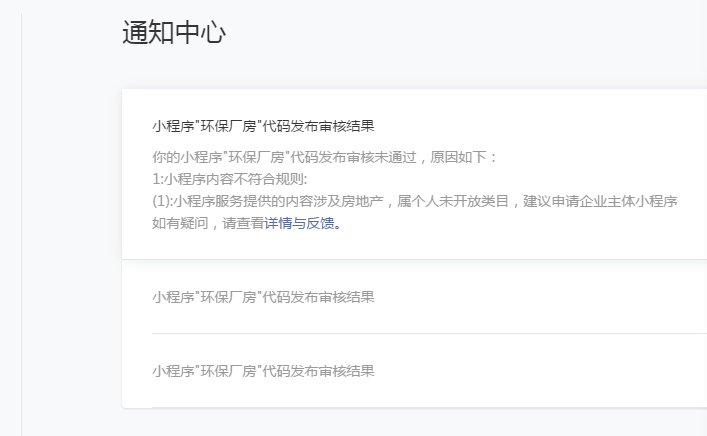This screenshot has height=436, width=707.
Task: Click 环保厂房 in the first notification title
Action: pyautogui.click(x=230, y=127)
